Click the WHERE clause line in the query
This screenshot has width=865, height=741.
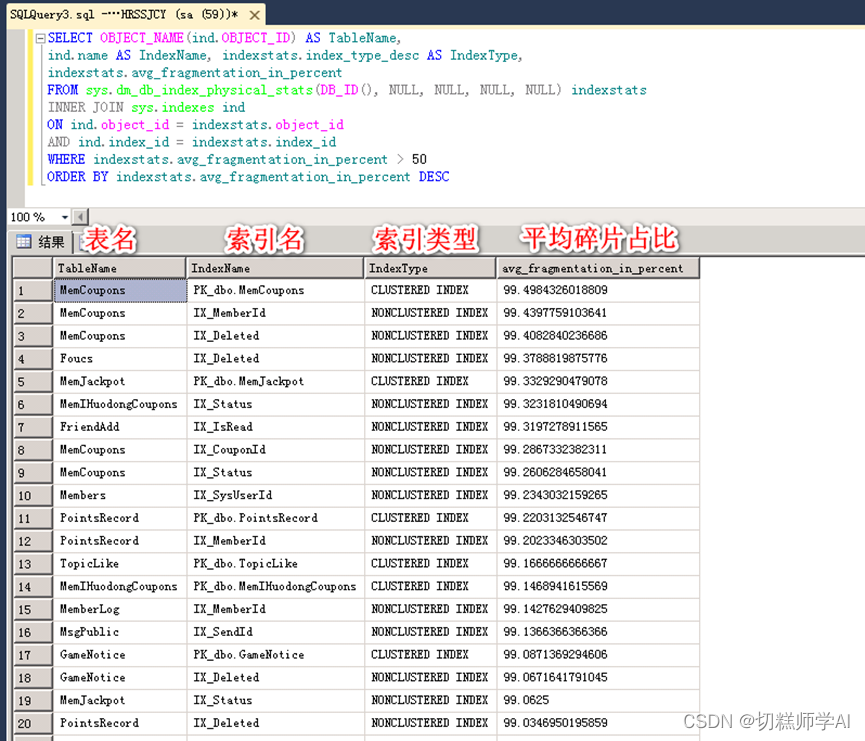pyautogui.click(x=237, y=159)
